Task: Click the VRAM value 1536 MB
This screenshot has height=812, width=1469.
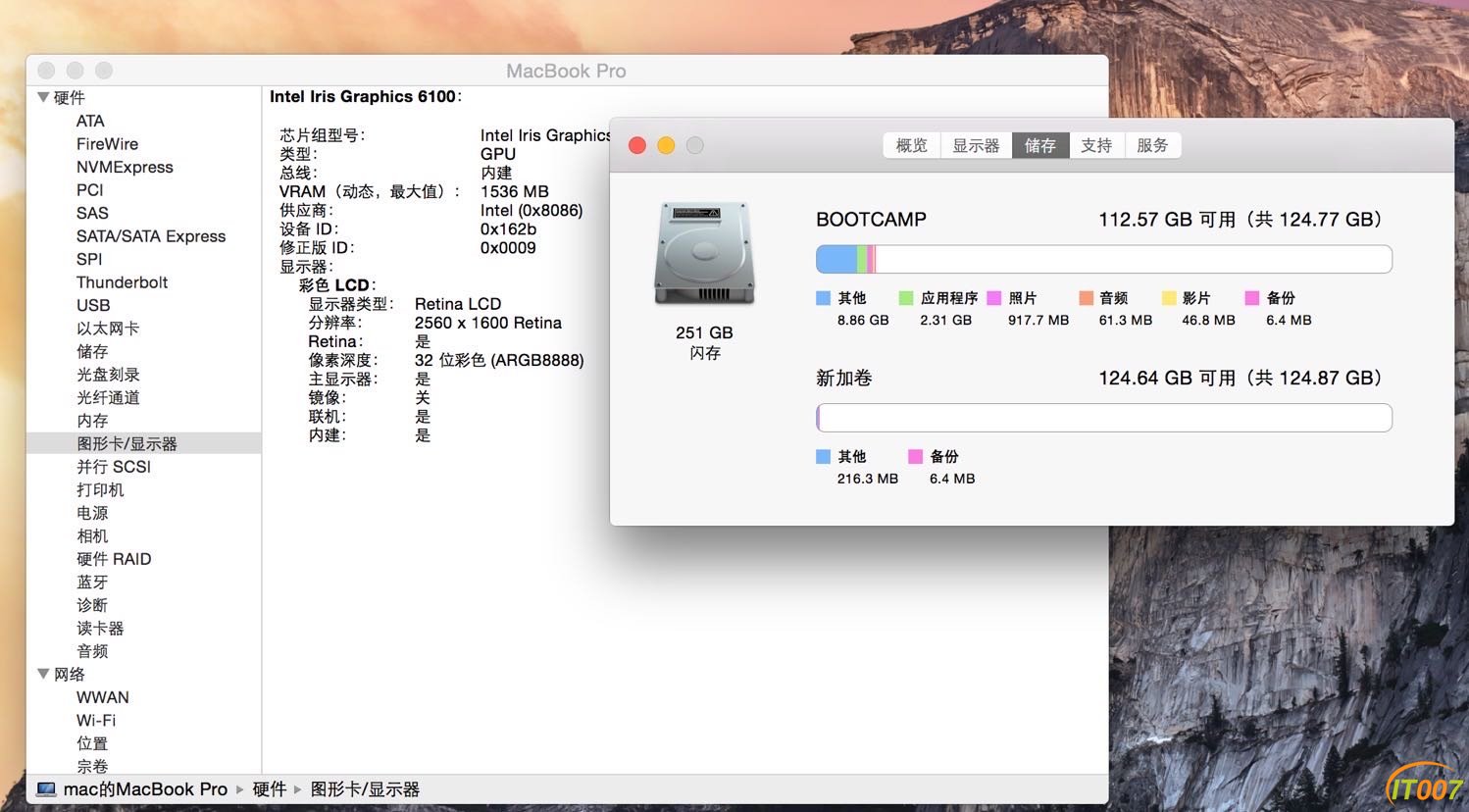Action: [x=515, y=191]
